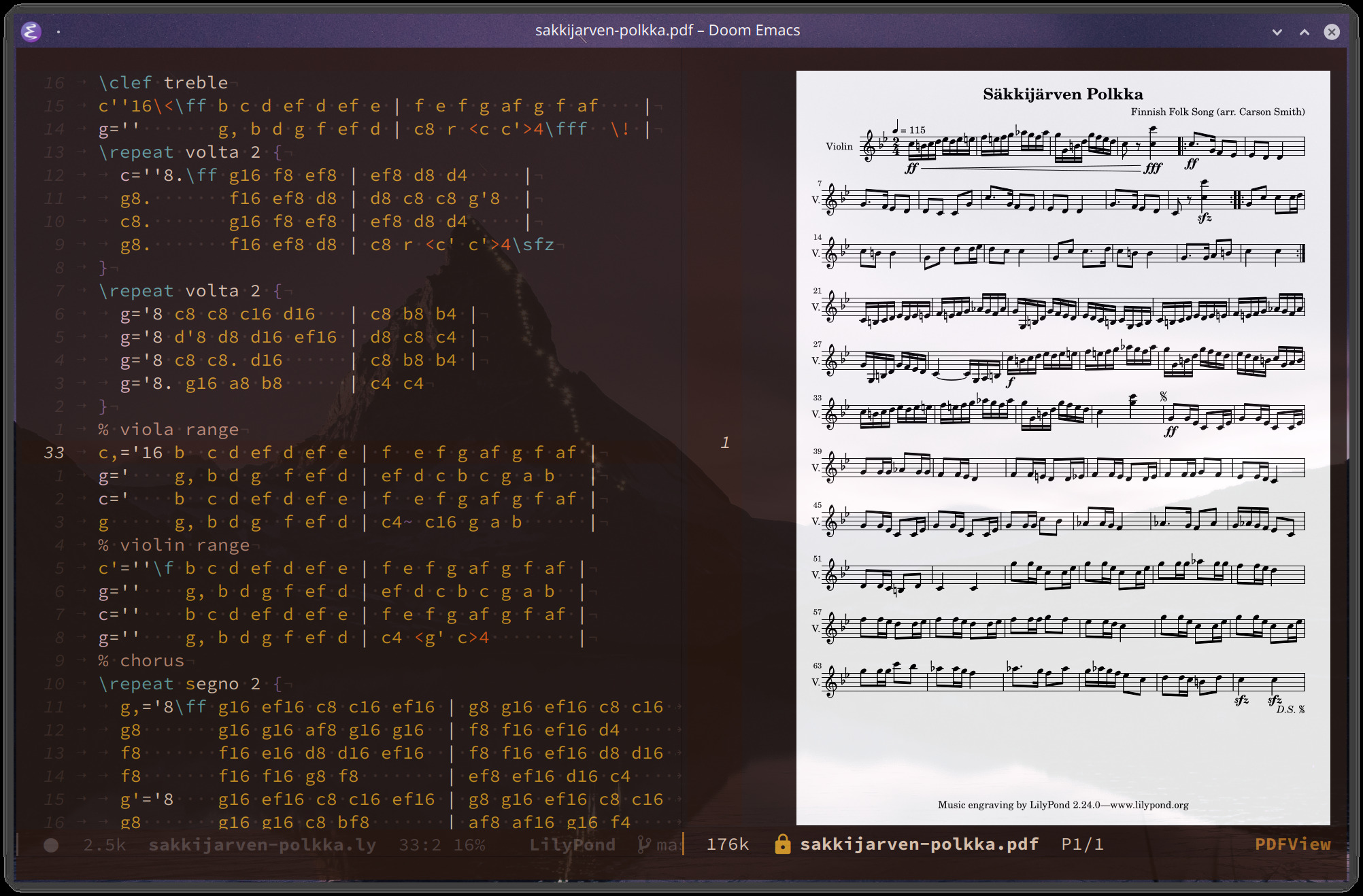Click the Emacs application icon in title bar
Image resolution: width=1363 pixels, height=896 pixels.
[x=31, y=31]
